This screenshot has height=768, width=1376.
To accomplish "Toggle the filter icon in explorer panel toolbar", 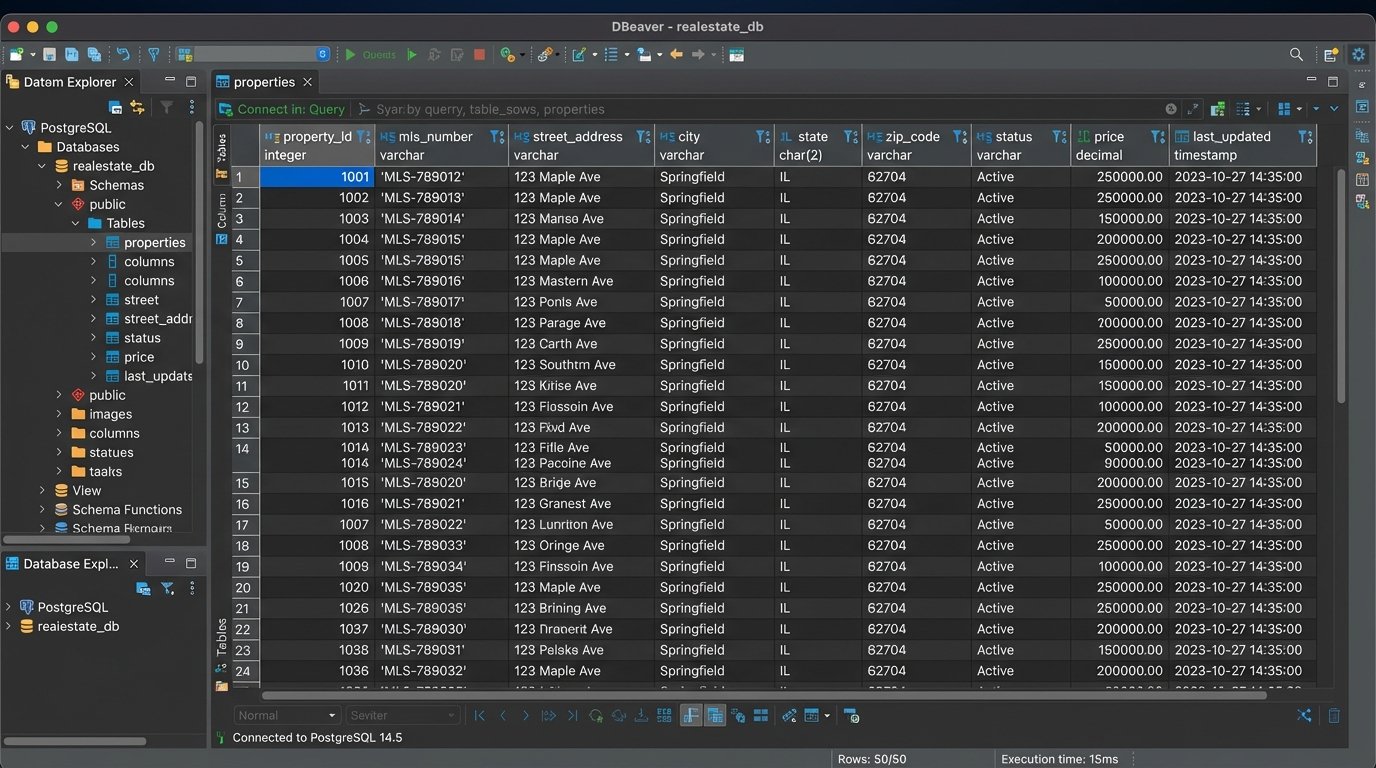I will (167, 107).
